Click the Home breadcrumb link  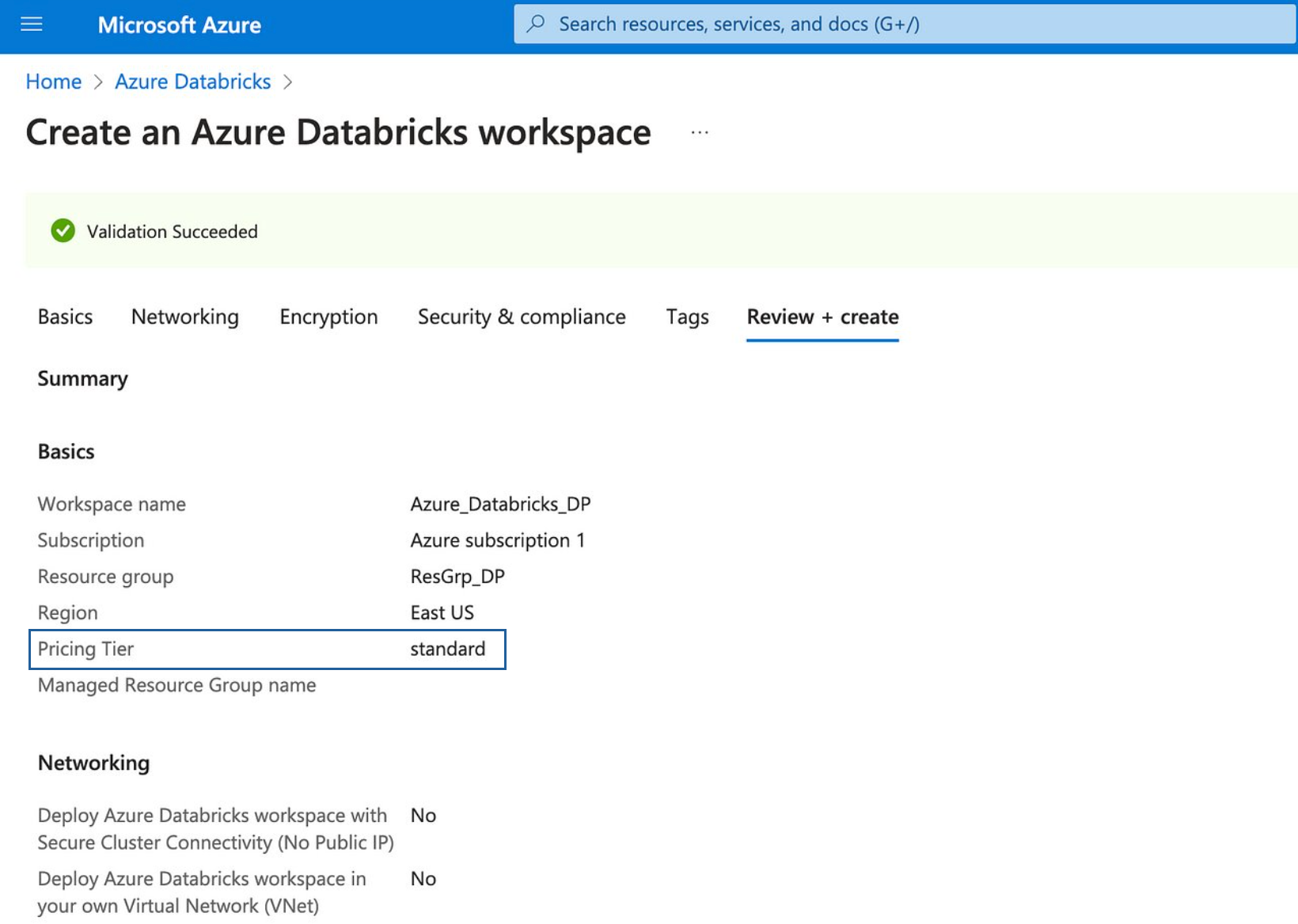pyautogui.click(x=53, y=81)
